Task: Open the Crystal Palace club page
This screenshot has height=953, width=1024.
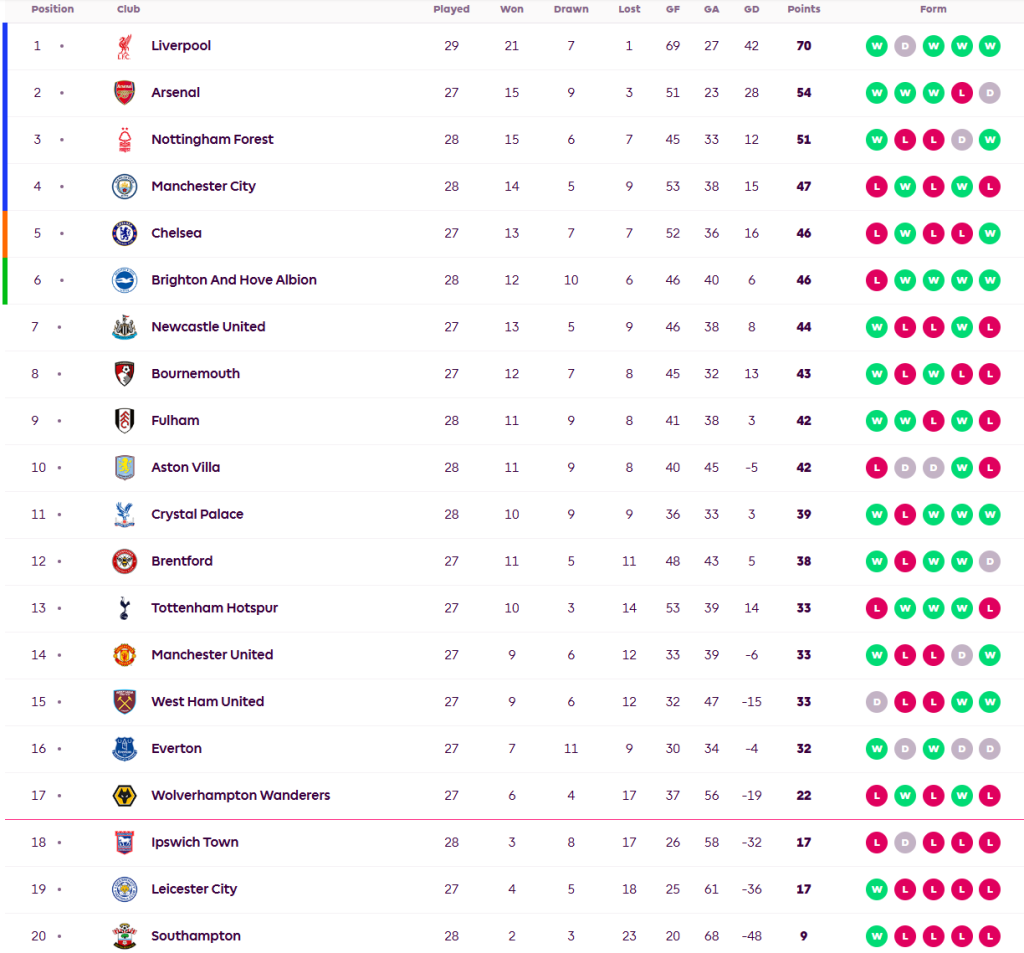Action: pos(197,514)
